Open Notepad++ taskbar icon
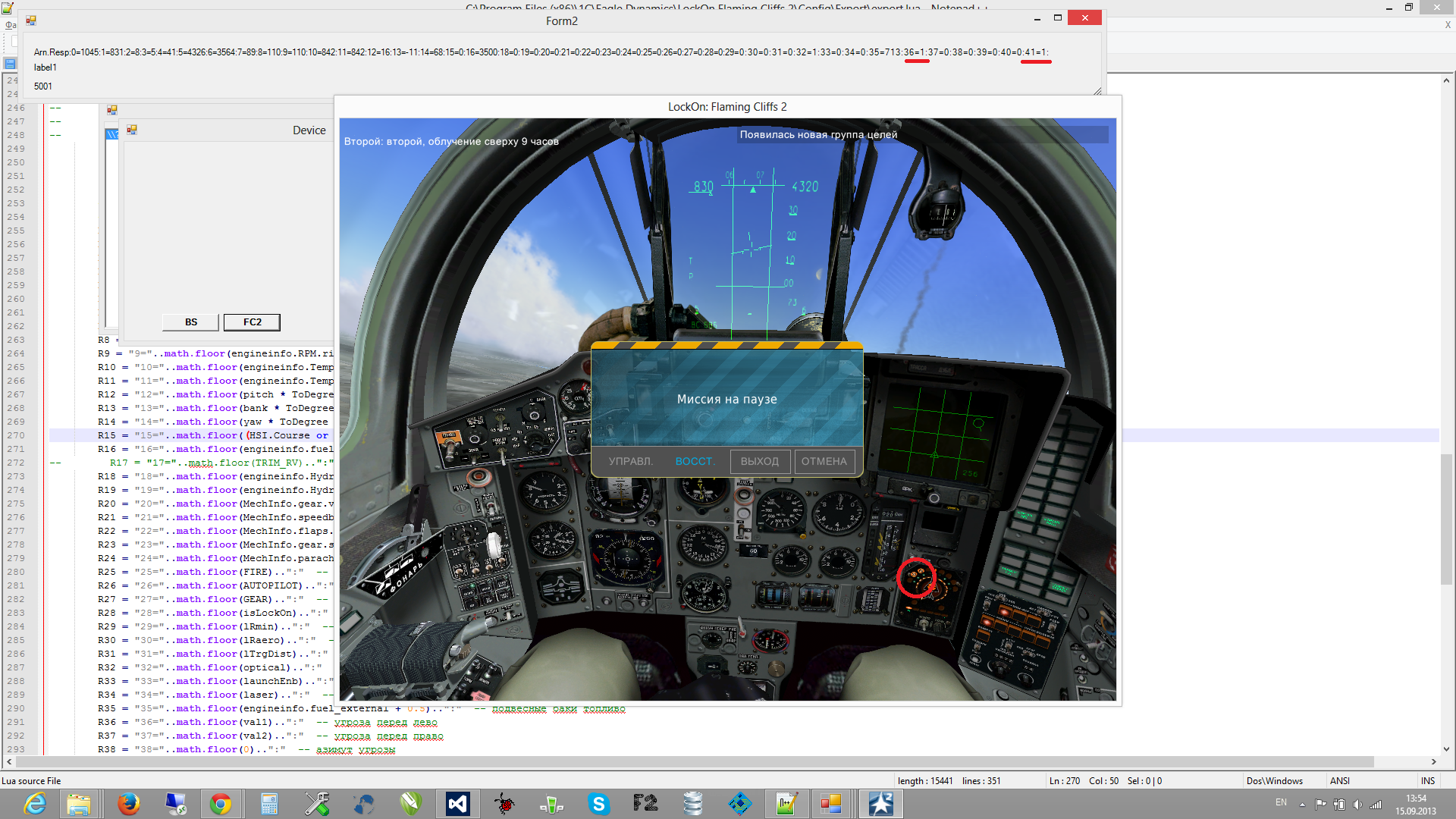The image size is (1456, 819). (786, 804)
